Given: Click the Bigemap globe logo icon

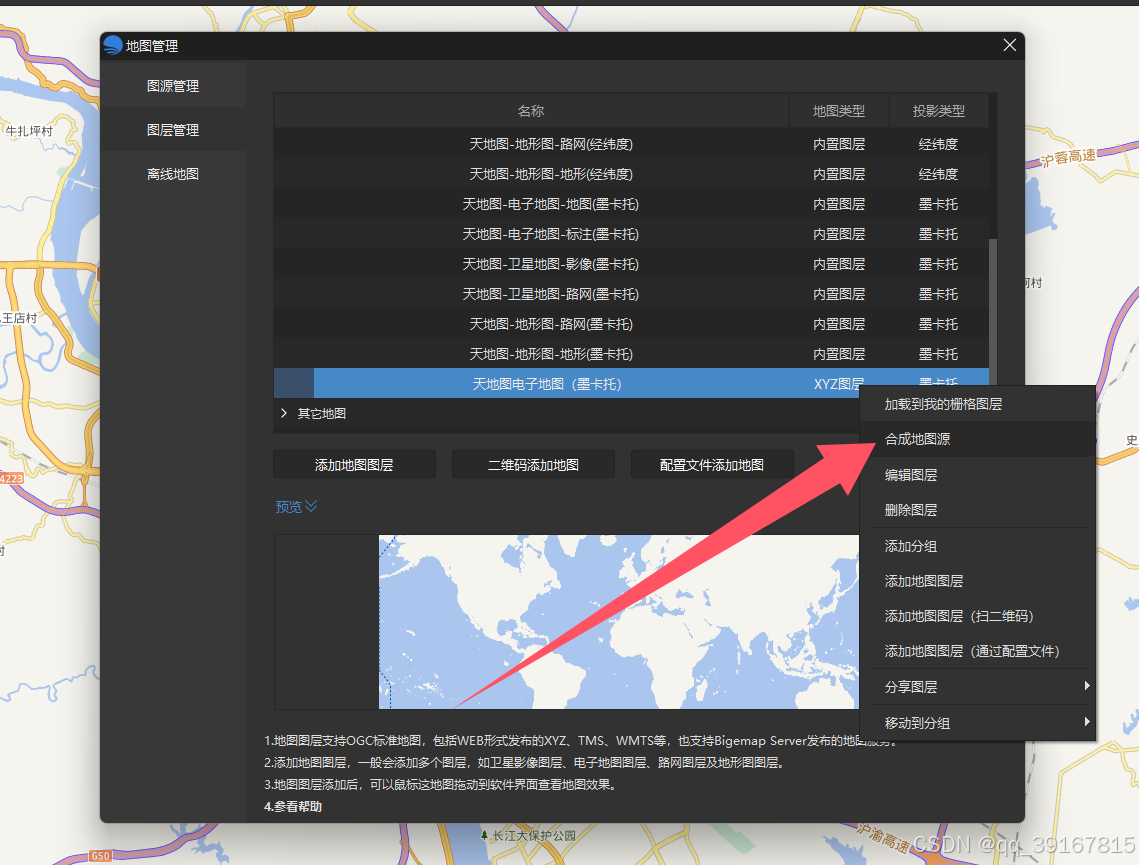Looking at the screenshot, I should coord(113,45).
